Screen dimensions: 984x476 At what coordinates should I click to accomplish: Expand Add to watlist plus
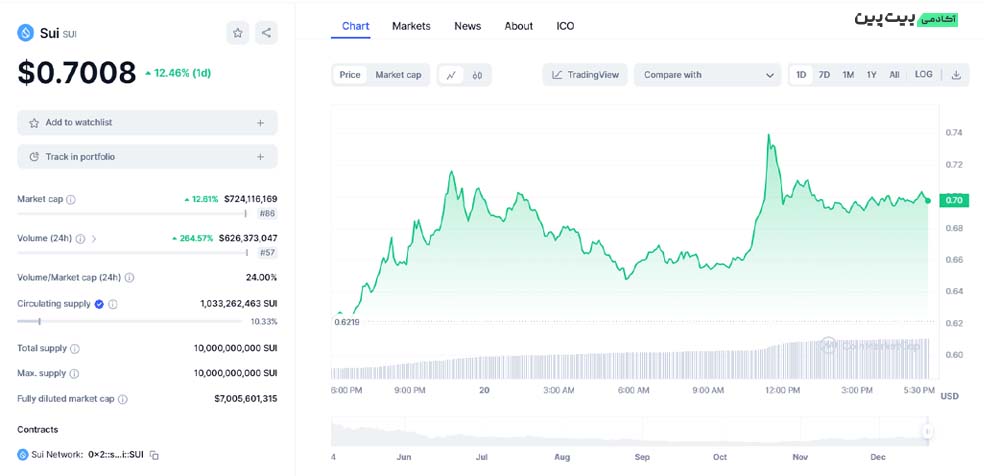260,123
